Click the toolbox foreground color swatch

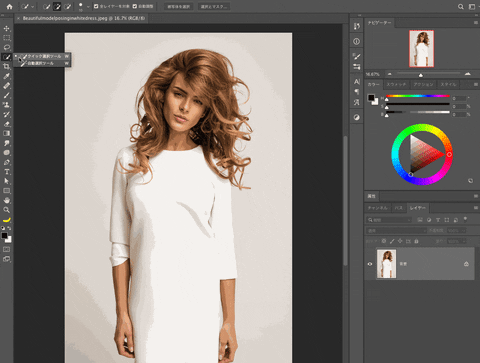[x=4, y=236]
